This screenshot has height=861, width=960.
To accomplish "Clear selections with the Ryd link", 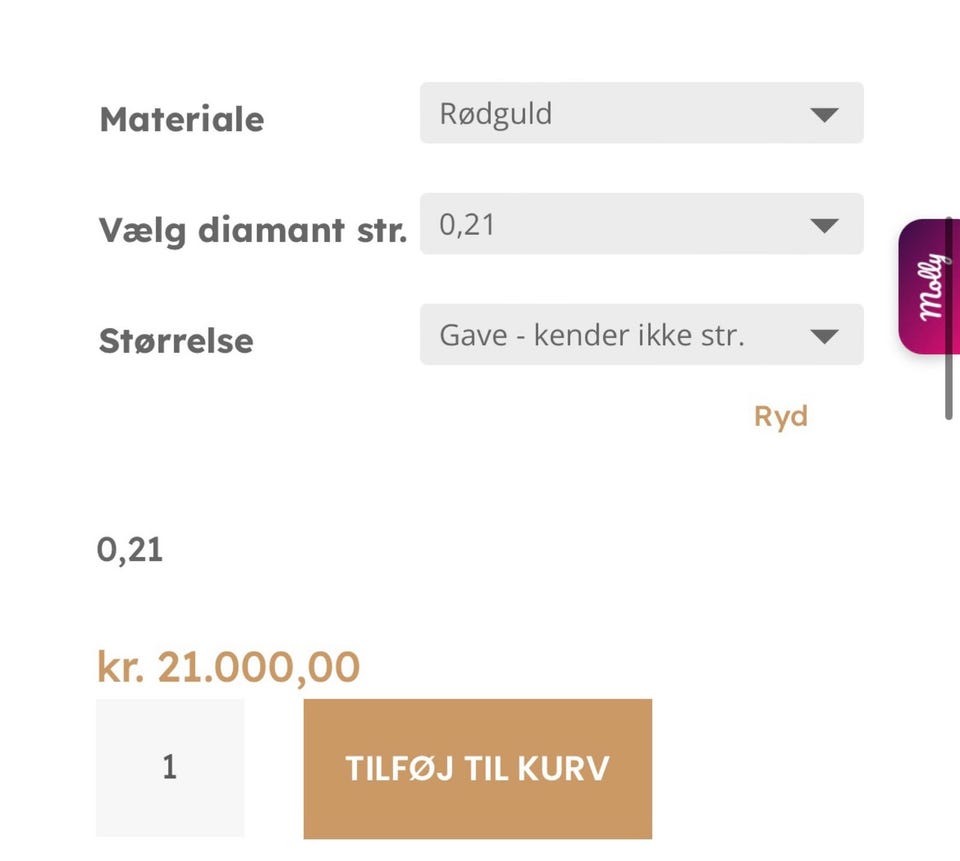I will (x=780, y=416).
